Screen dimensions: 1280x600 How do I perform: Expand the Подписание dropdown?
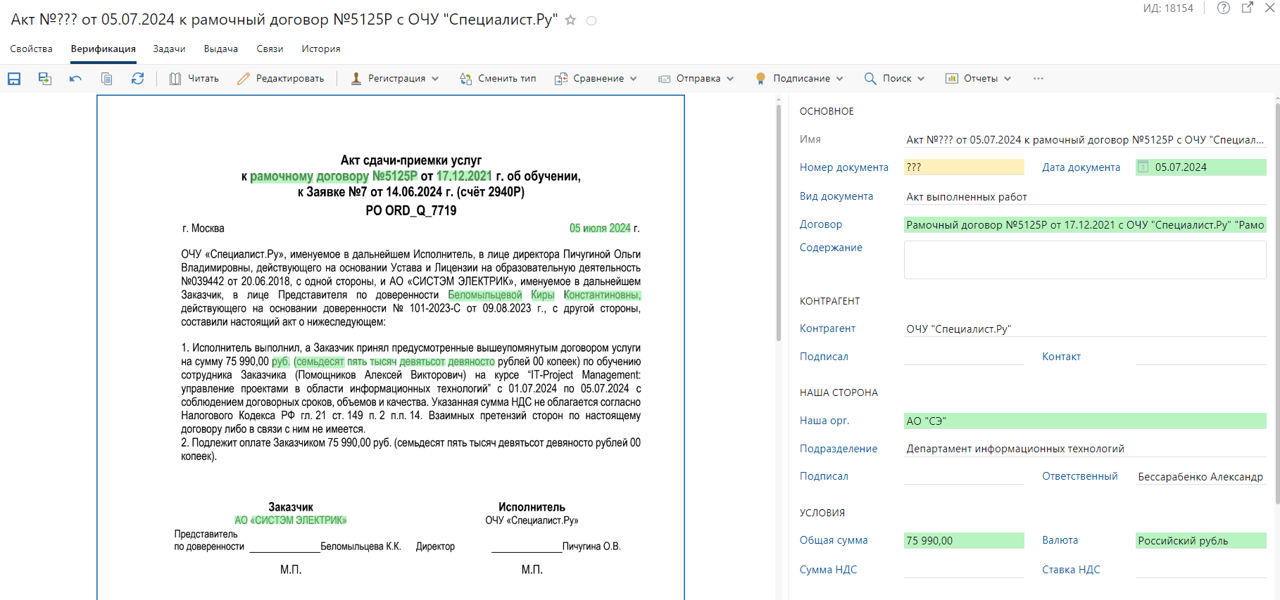pos(798,78)
